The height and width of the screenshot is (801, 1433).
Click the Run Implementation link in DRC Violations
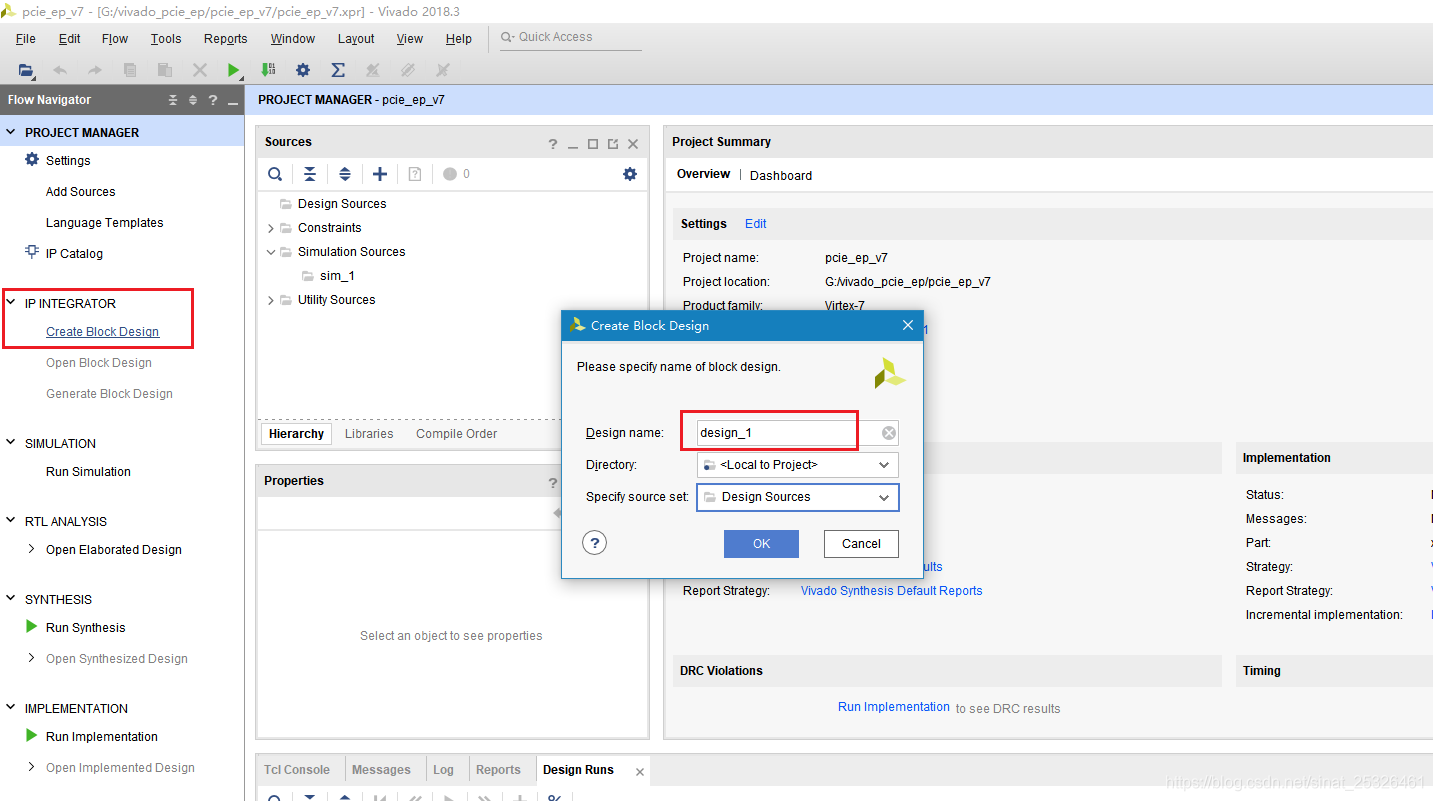click(894, 707)
